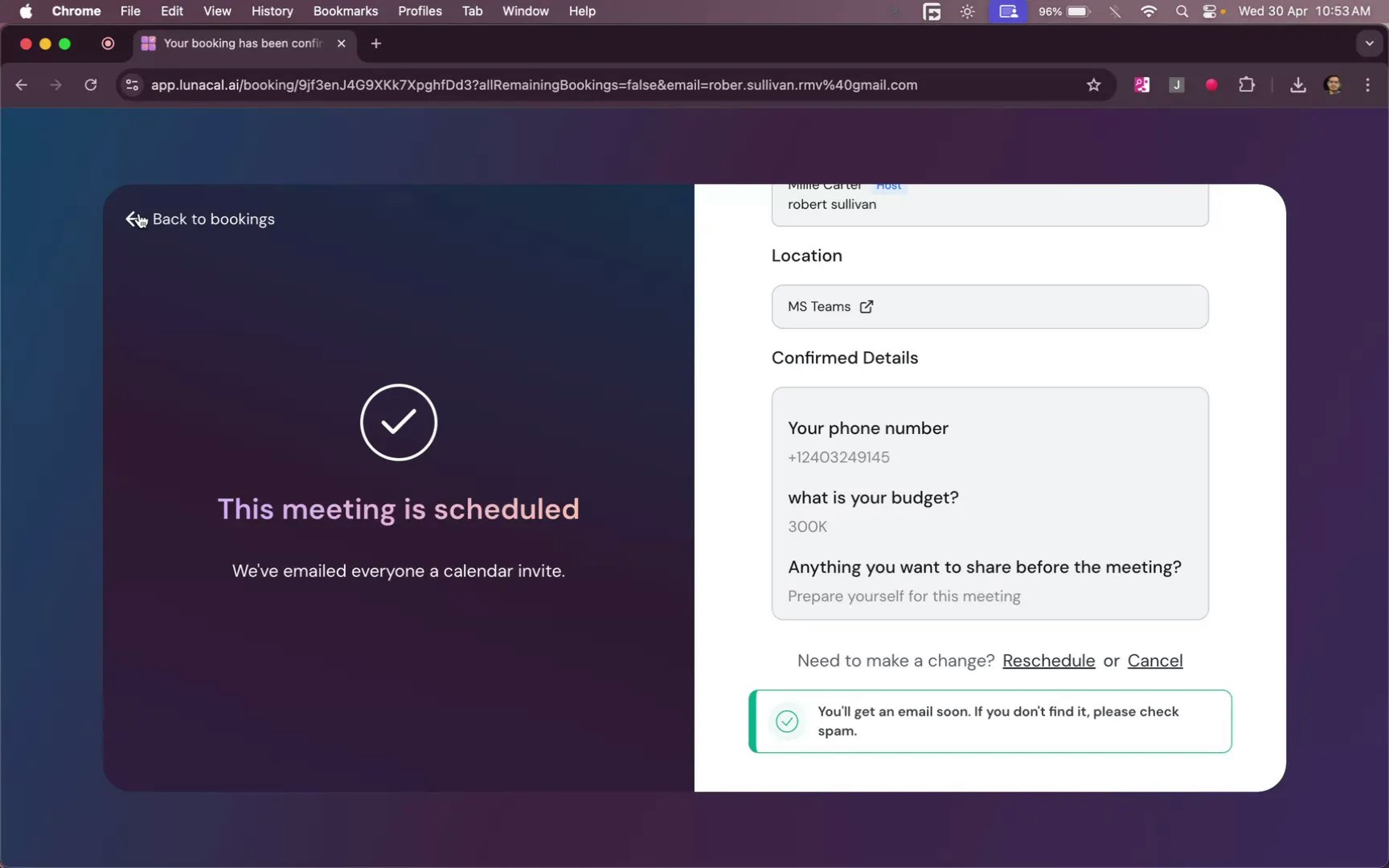Open a new tab with the plus button
The width and height of the screenshot is (1389, 868).
click(376, 43)
